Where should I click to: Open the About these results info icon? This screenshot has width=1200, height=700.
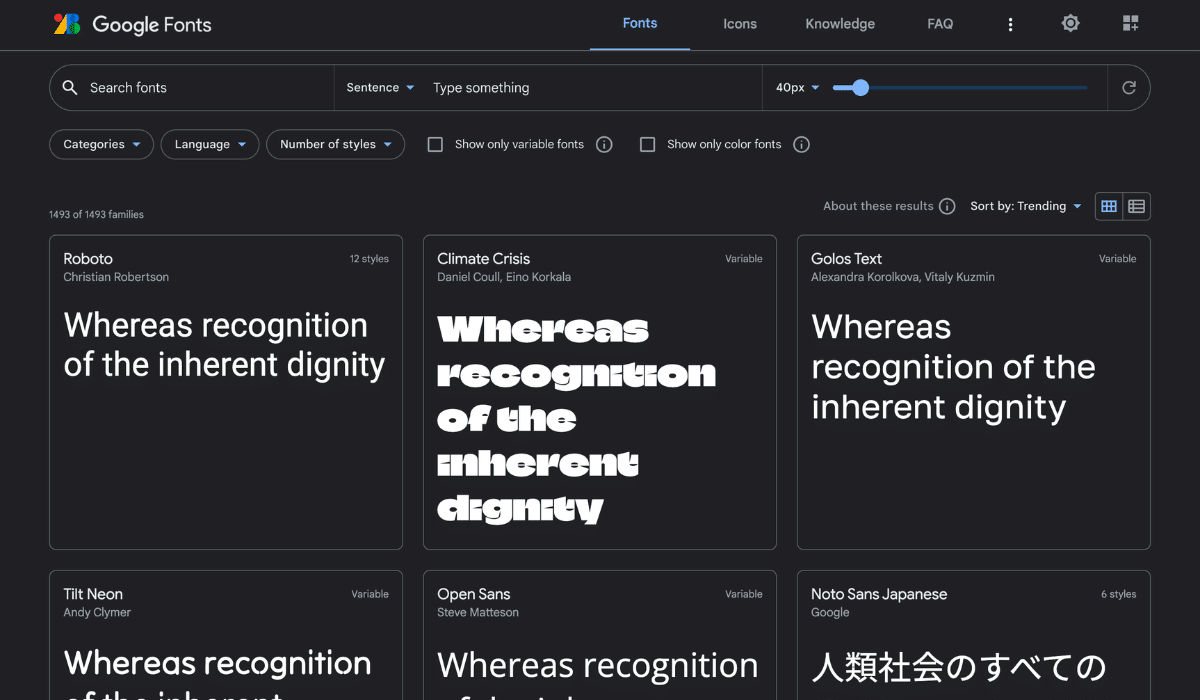[x=947, y=206]
